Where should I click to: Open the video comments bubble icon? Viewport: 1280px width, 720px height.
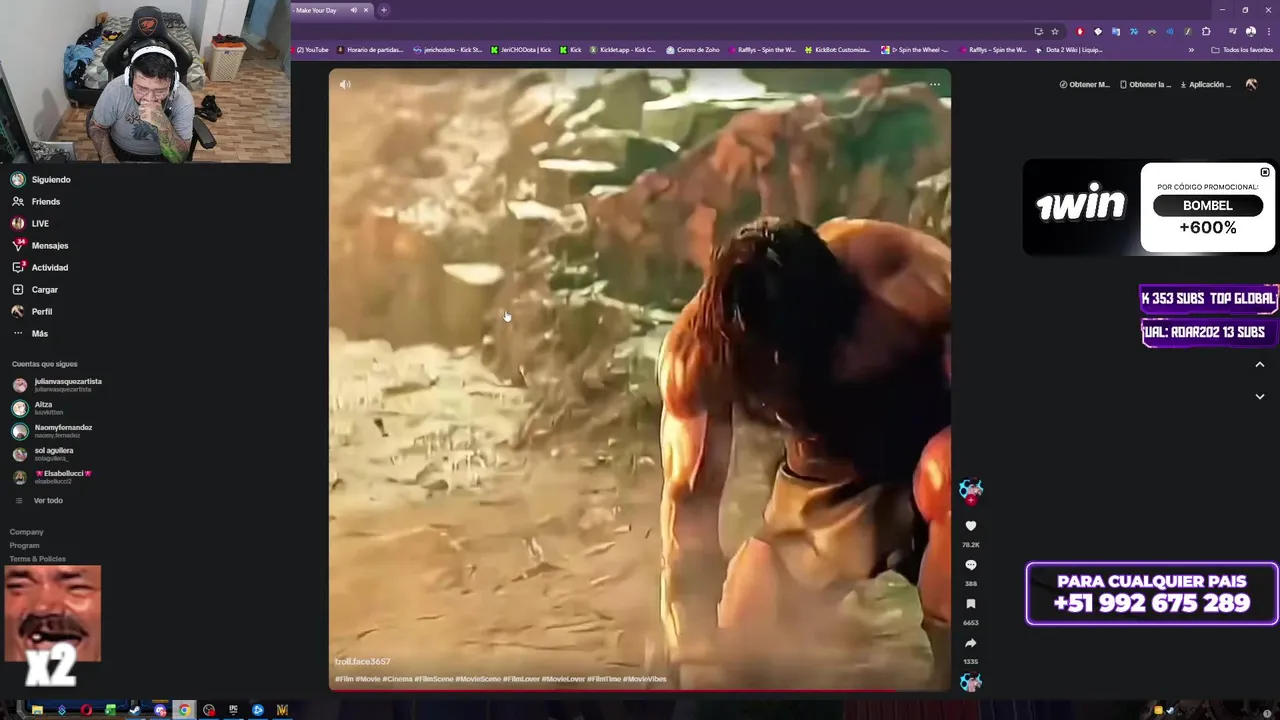point(970,565)
